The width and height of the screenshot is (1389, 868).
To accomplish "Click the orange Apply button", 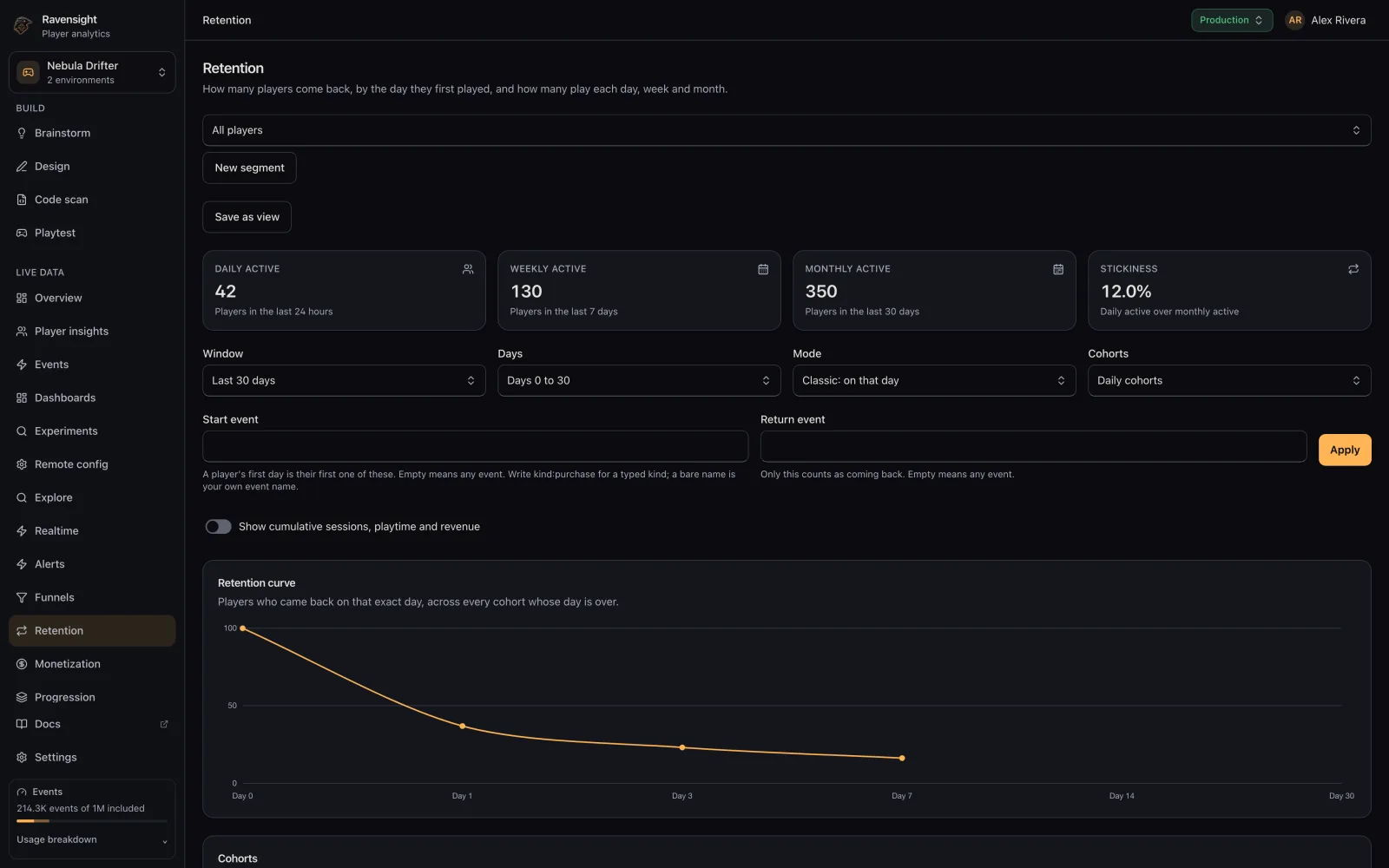I will pyautogui.click(x=1345, y=450).
